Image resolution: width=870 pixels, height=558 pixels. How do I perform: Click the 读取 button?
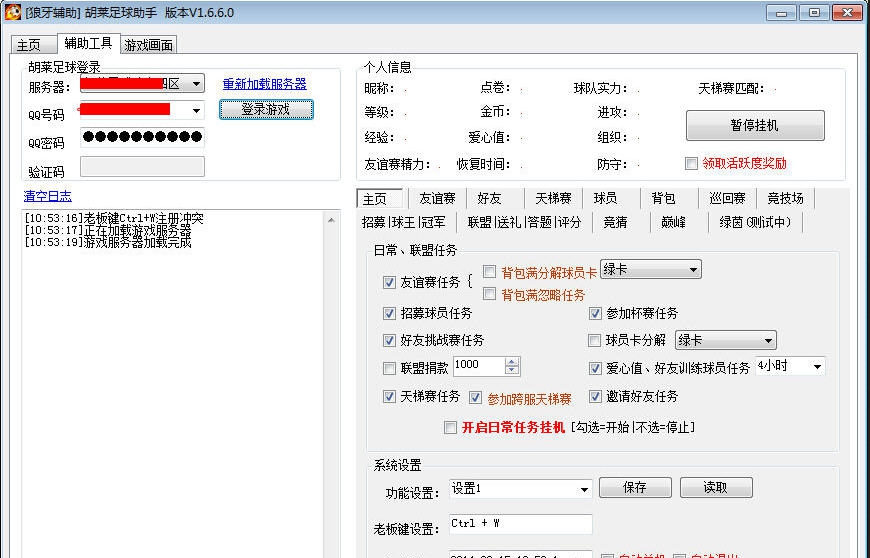click(716, 488)
